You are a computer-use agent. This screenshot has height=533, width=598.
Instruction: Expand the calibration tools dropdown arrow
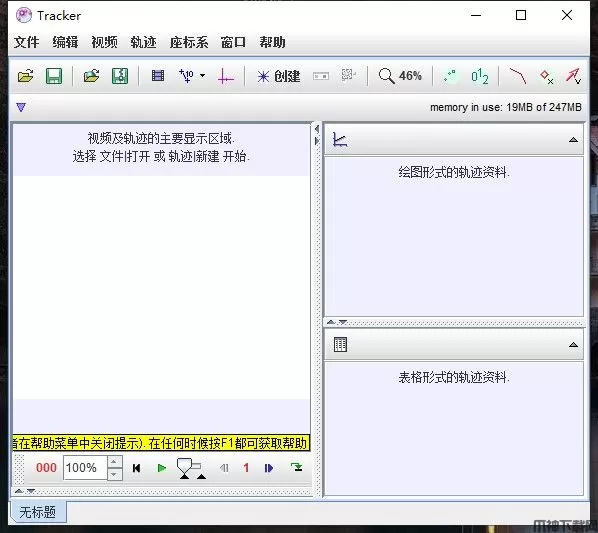pos(203,75)
